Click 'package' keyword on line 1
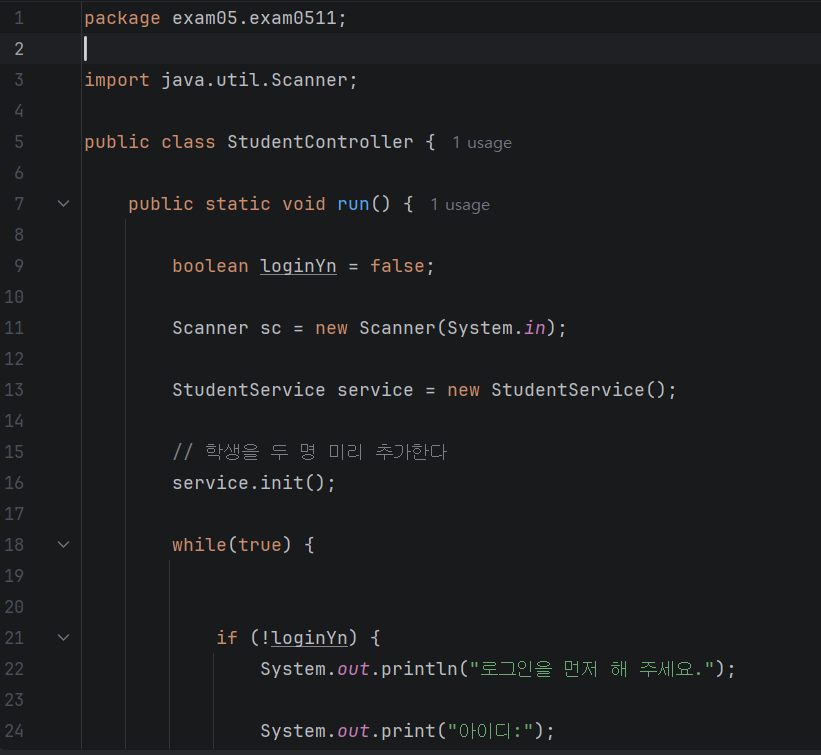821x755 pixels. (x=122, y=18)
